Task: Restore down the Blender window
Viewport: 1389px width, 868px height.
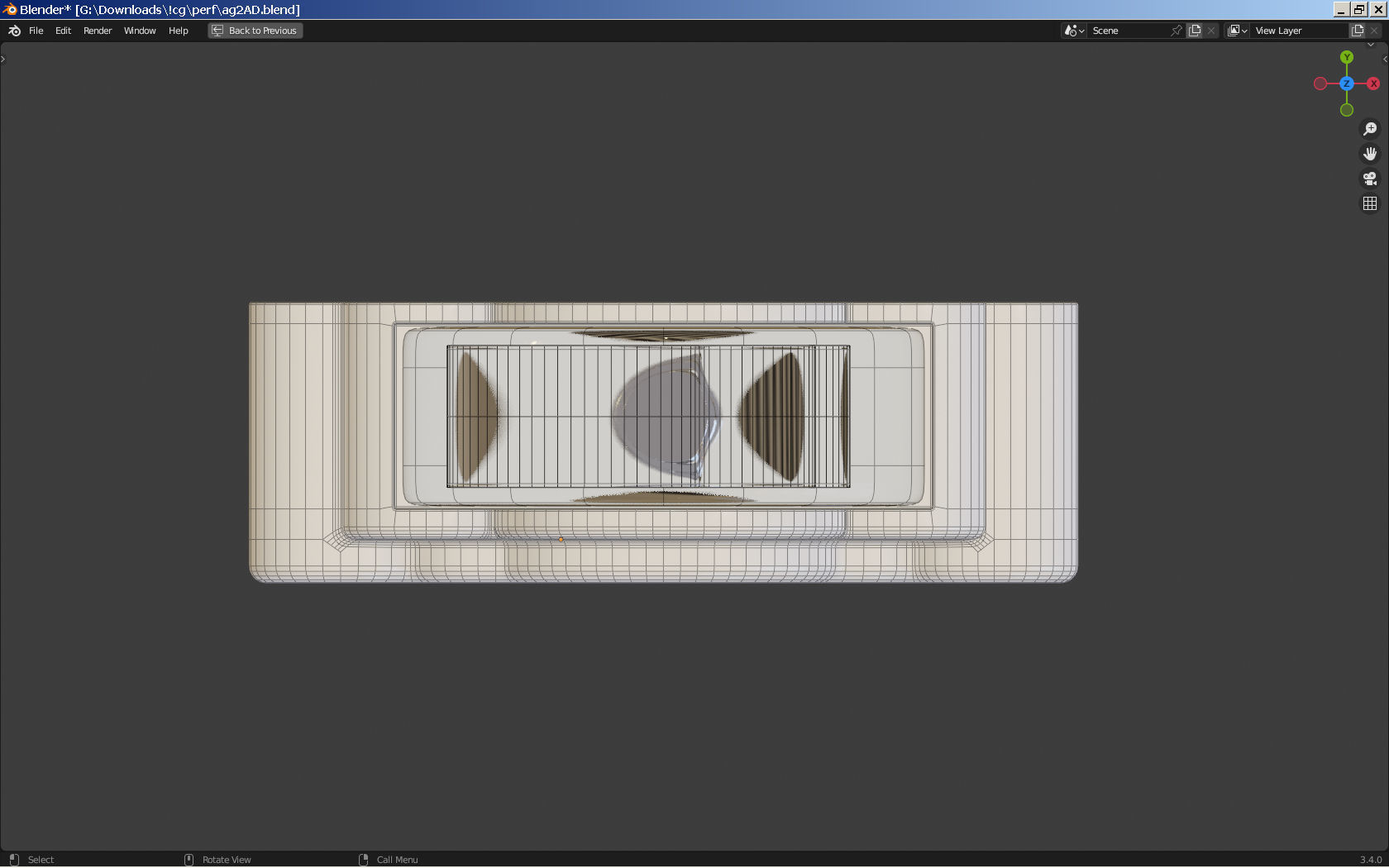Action: click(1358, 10)
